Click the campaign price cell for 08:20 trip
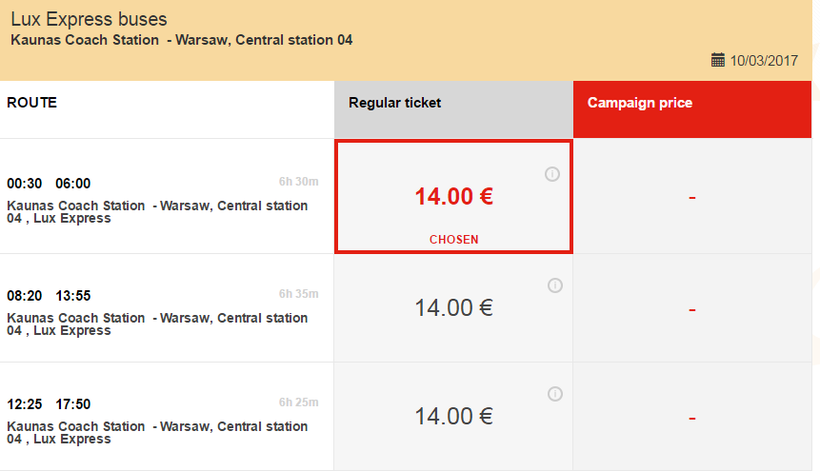Viewport: 820px width, 471px height. (691, 309)
